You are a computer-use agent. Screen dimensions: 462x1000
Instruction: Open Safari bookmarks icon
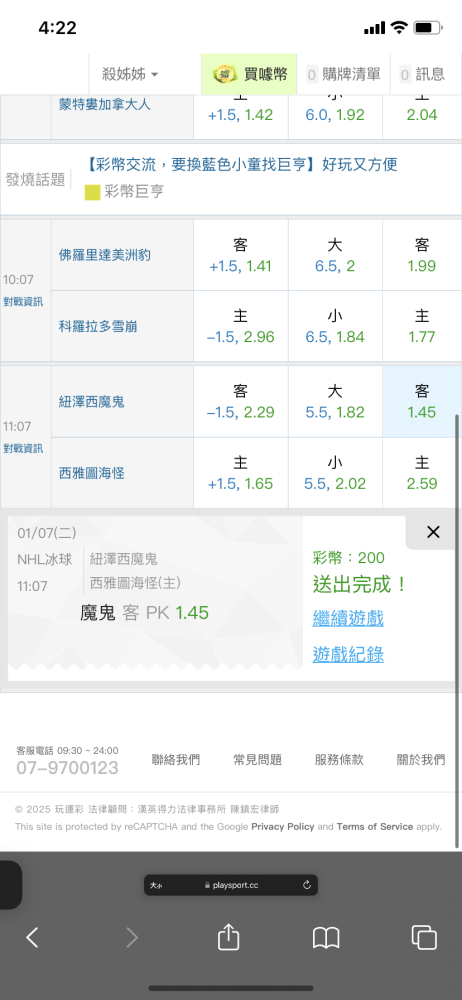(x=326, y=938)
